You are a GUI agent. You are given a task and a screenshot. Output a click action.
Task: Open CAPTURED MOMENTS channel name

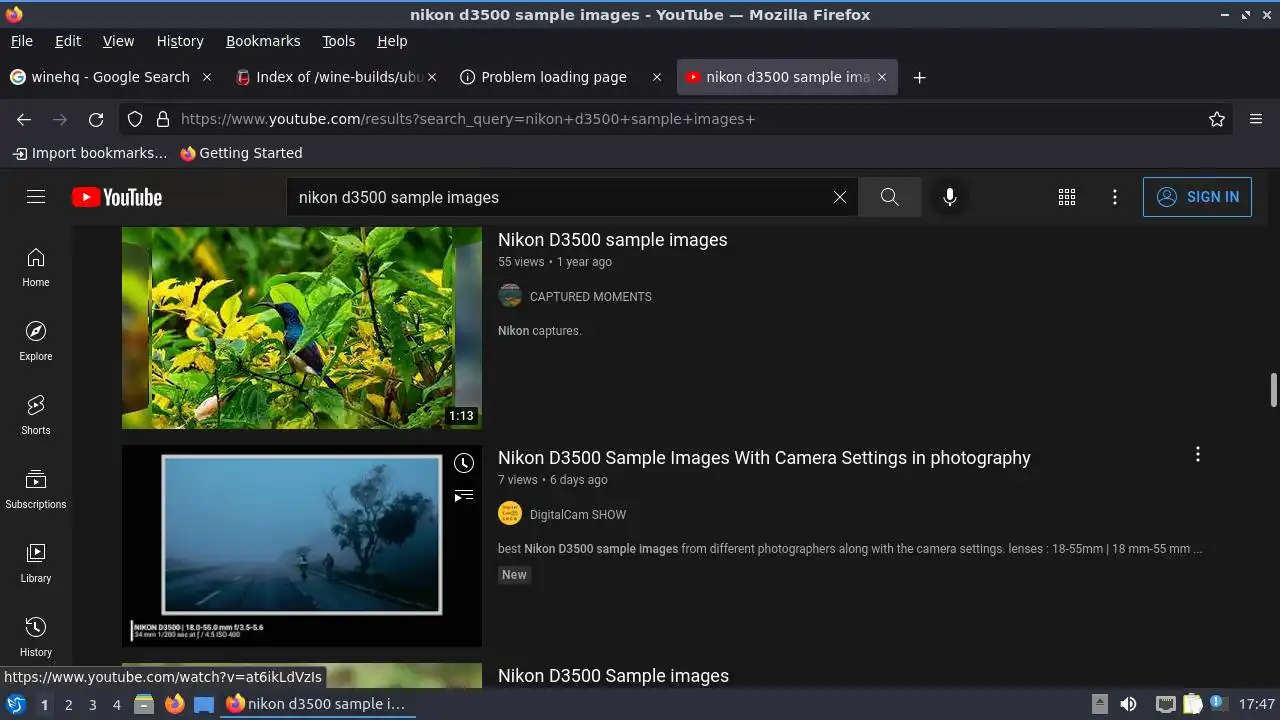point(590,297)
